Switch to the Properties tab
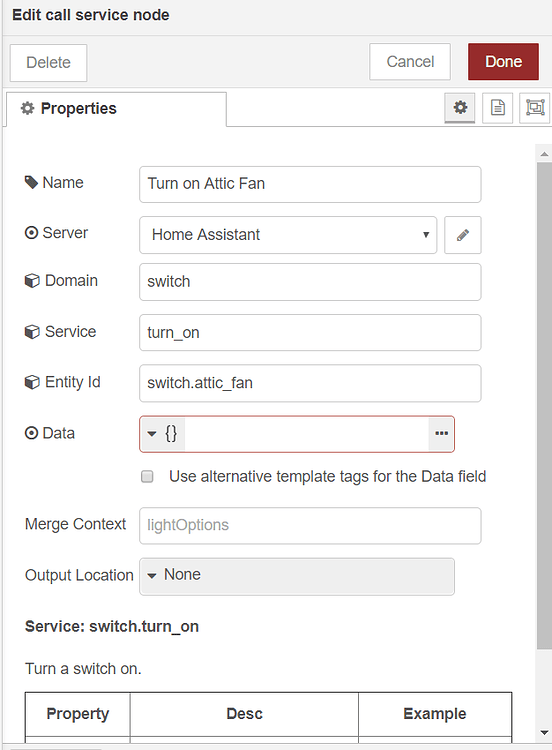This screenshot has width=552, height=750. click(116, 109)
